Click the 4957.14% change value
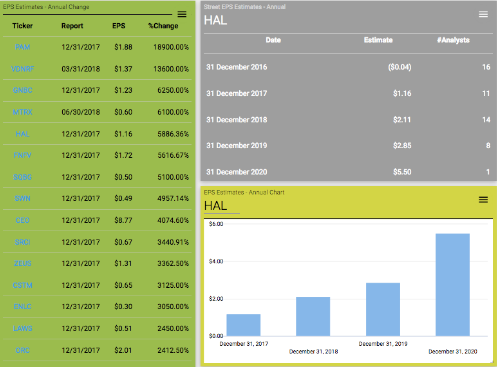 (x=173, y=199)
